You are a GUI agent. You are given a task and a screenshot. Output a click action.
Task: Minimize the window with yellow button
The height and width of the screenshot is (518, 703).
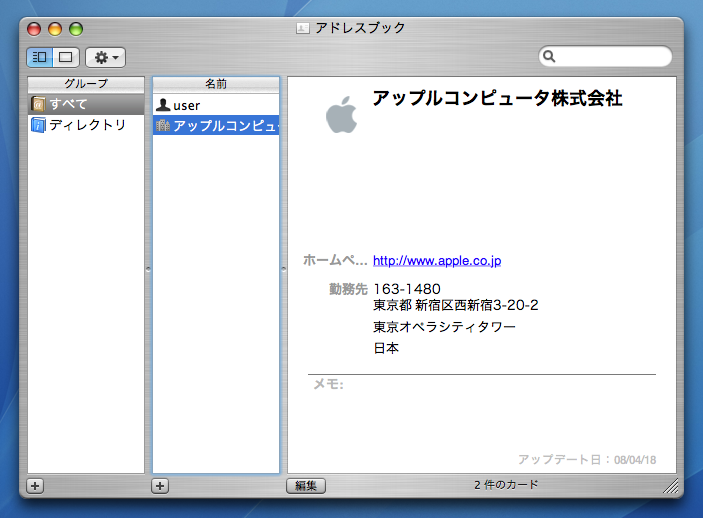pyautogui.click(x=55, y=29)
